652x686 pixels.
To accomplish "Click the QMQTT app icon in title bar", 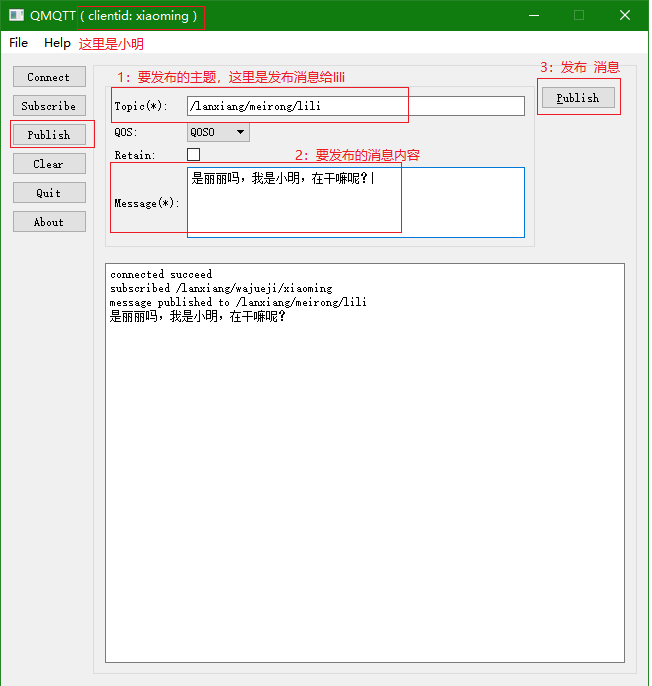I will tap(16, 16).
